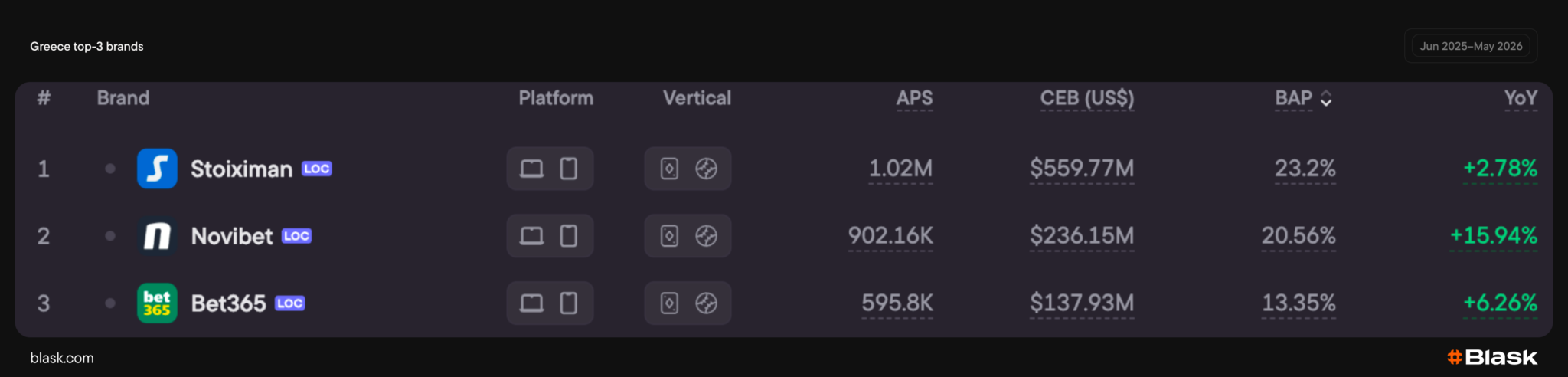Viewport: 1568px width, 377px height.
Task: Click the Stoiximan LOC badge
Action: pyautogui.click(x=317, y=169)
